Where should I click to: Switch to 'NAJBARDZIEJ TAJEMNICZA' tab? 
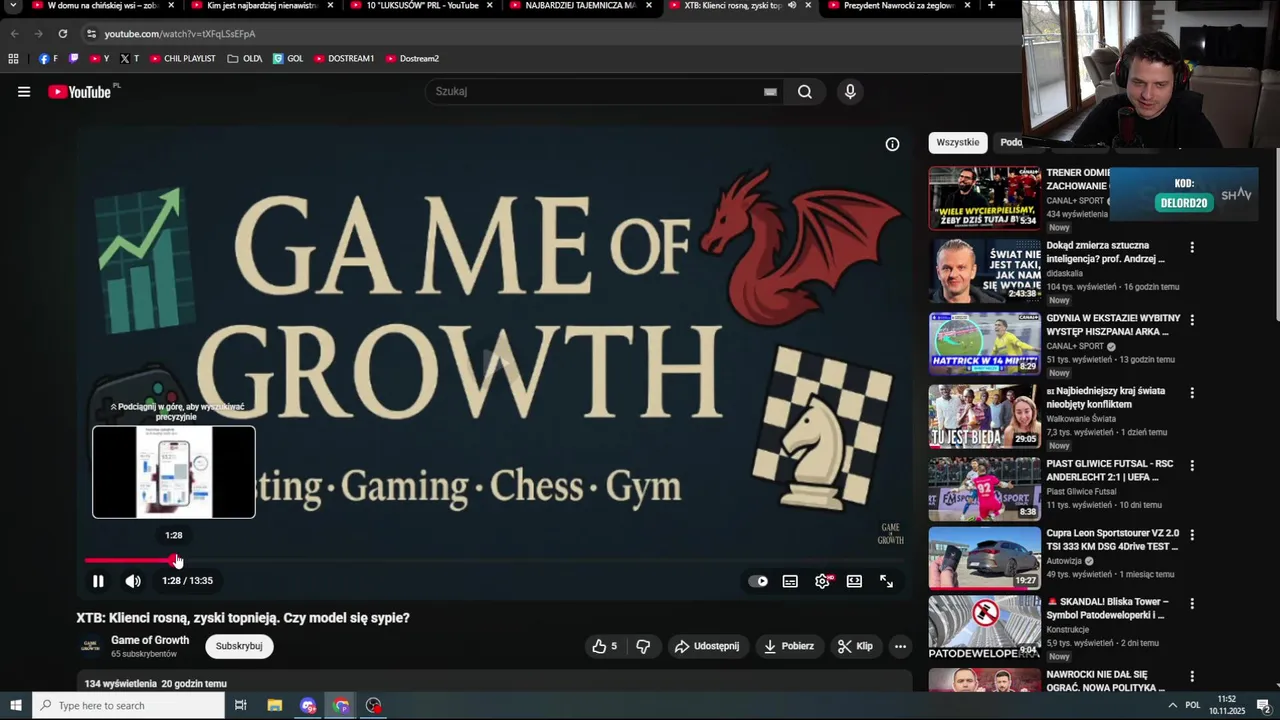click(580, 6)
